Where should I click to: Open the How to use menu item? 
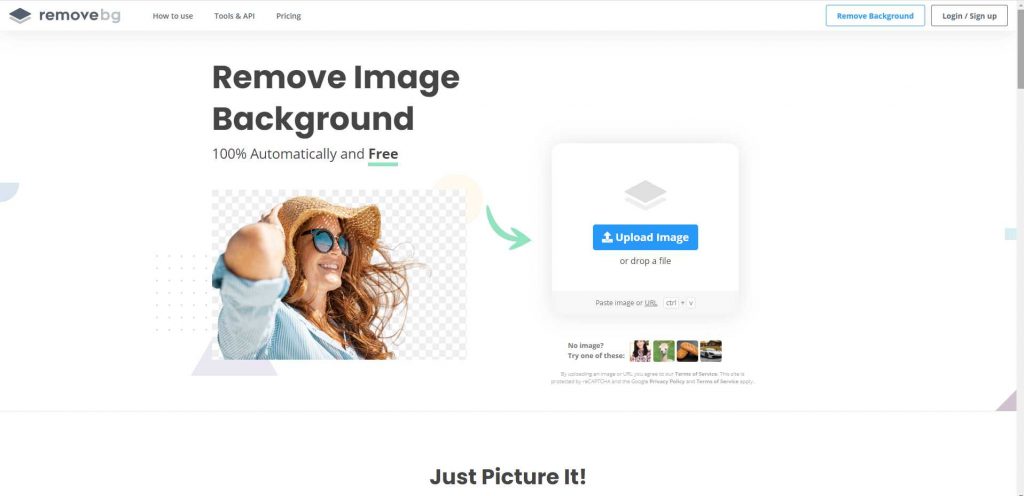pyautogui.click(x=173, y=16)
